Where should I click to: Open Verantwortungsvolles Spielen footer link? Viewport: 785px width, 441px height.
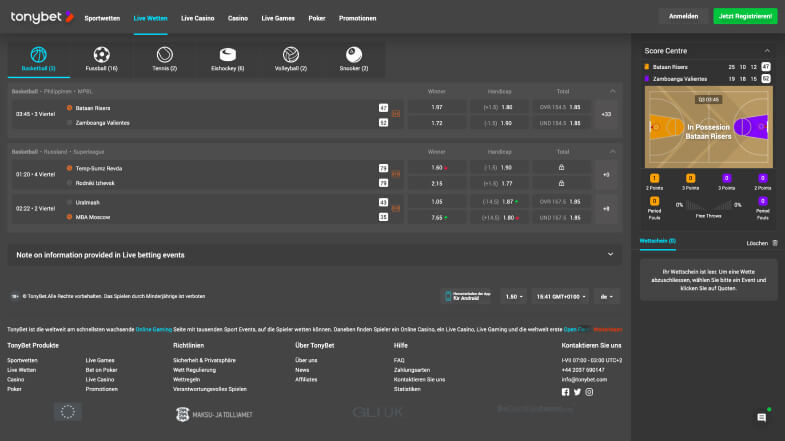[x=210, y=389]
